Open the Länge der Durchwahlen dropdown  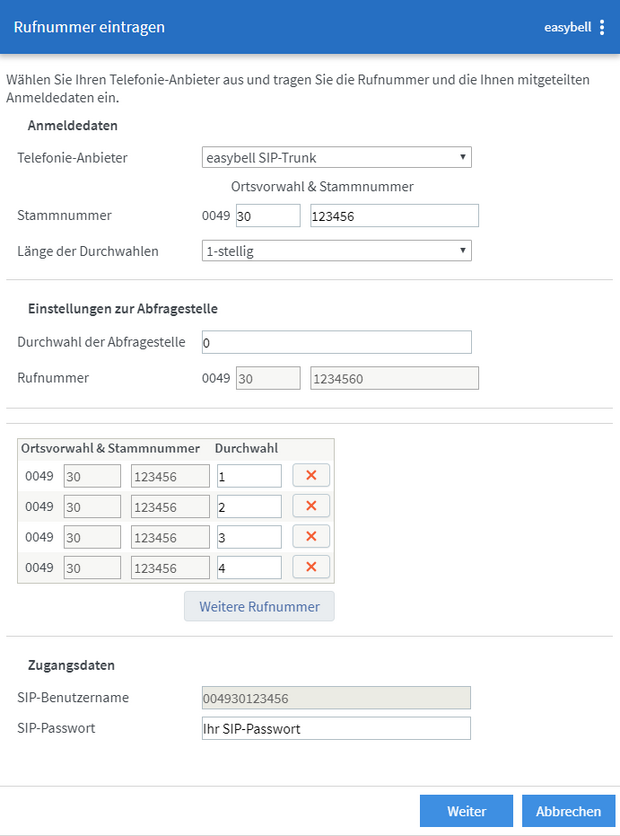(x=336, y=251)
